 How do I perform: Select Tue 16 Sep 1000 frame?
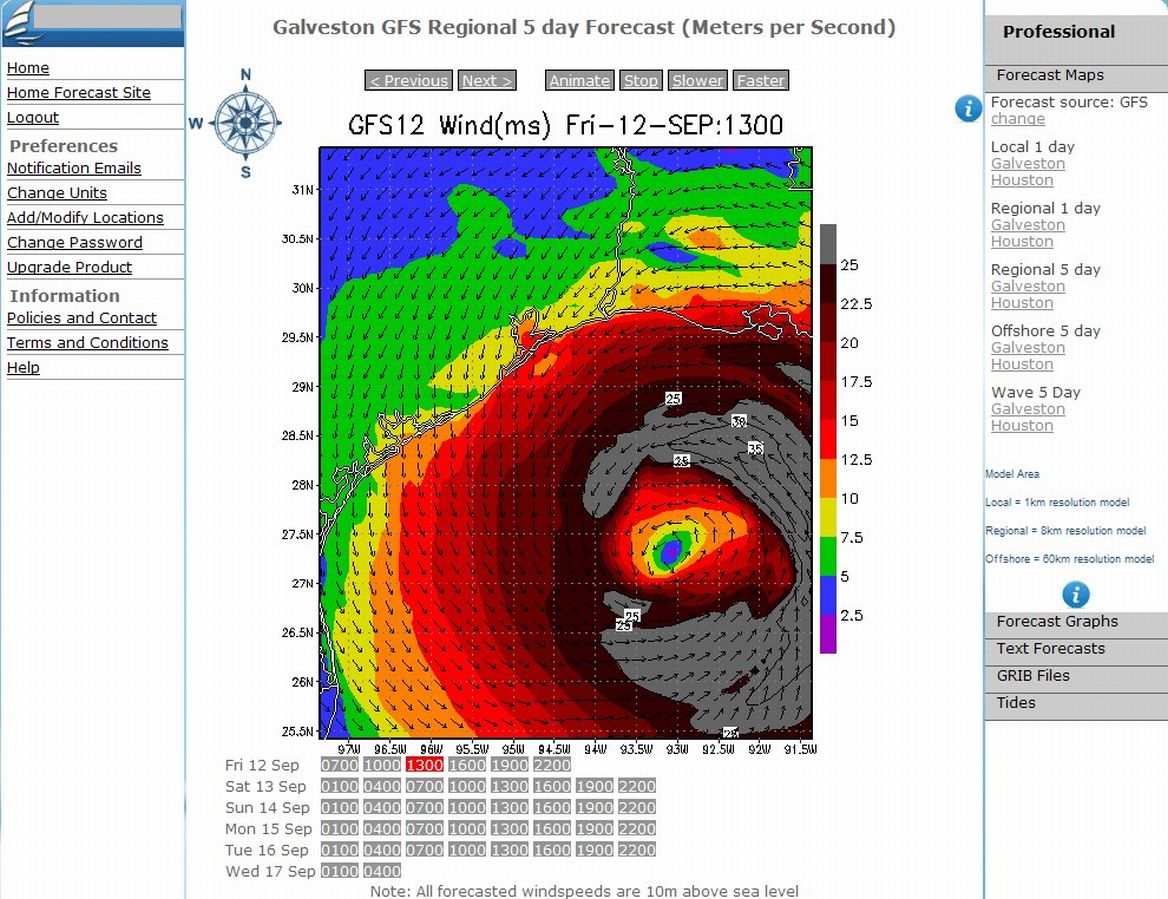point(467,850)
